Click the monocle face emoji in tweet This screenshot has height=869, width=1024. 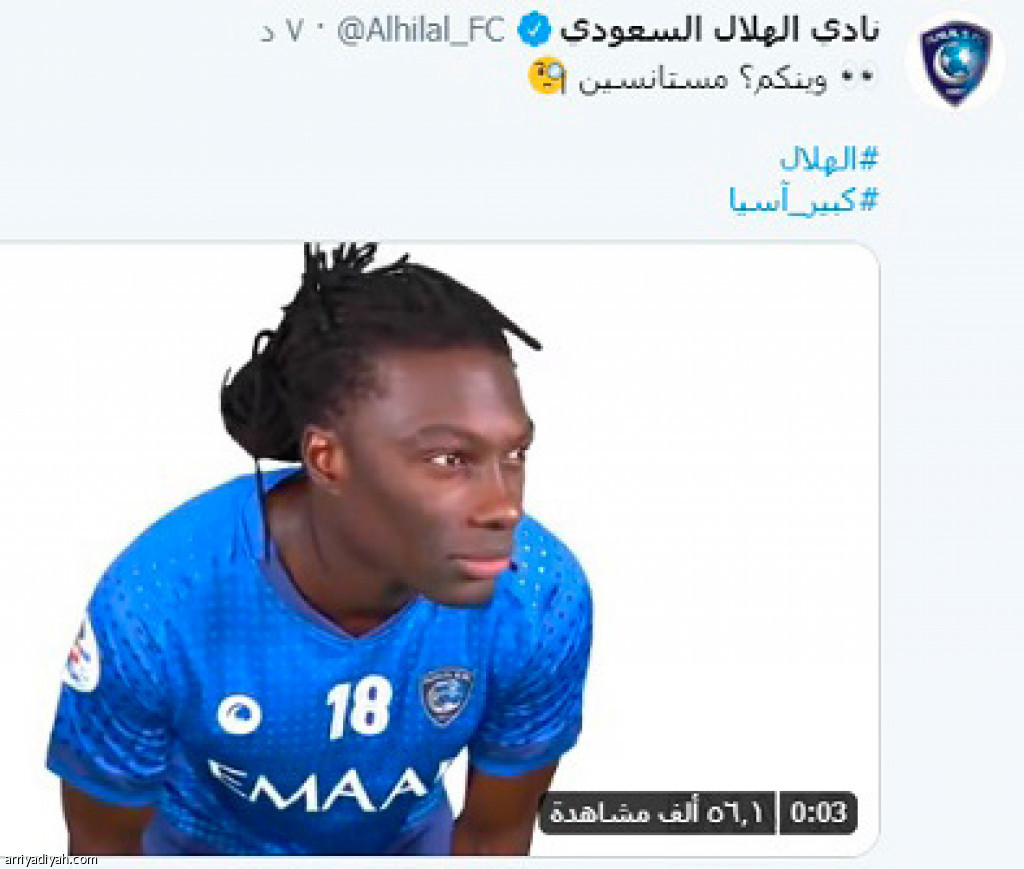click(x=547, y=76)
